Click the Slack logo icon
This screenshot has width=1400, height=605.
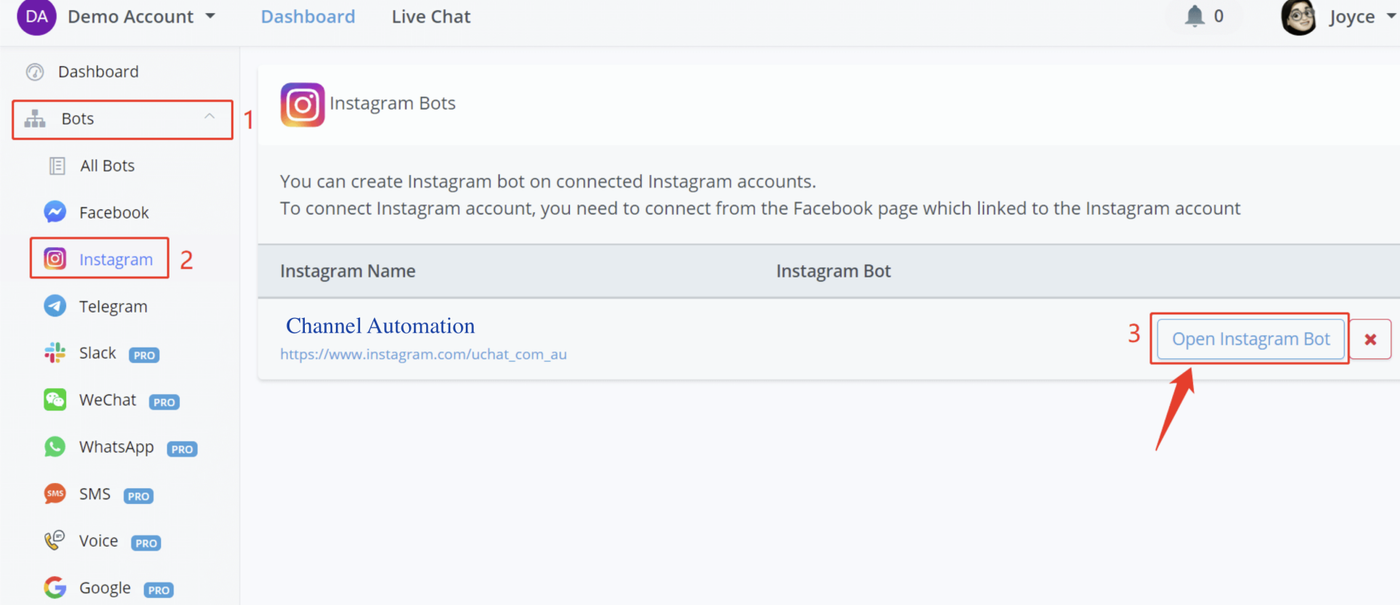55,353
